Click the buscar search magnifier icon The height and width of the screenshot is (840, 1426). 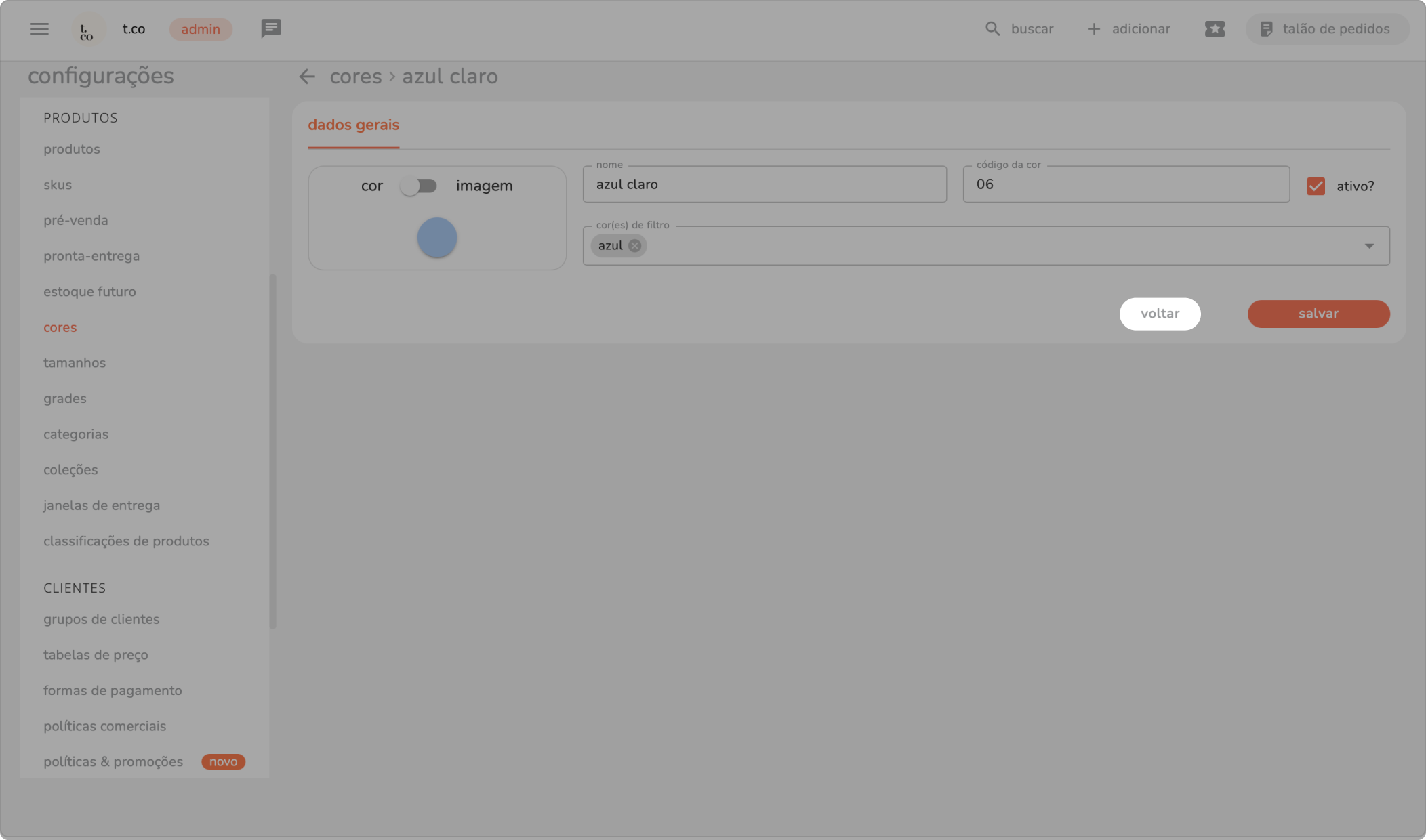(992, 29)
